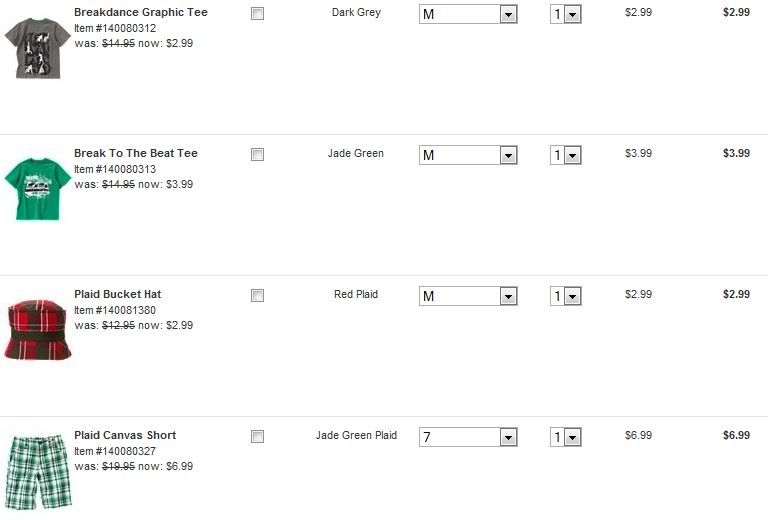Click the Break To The Beat Tee title
The width and height of the screenshot is (768, 520).
pyautogui.click(x=136, y=154)
